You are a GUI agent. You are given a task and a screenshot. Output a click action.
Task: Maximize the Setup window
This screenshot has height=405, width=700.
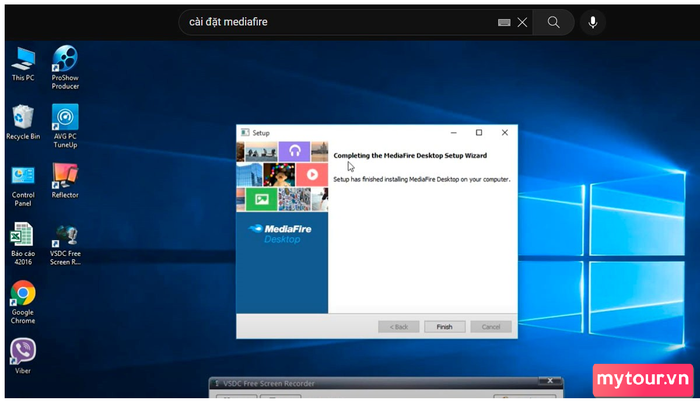479,133
